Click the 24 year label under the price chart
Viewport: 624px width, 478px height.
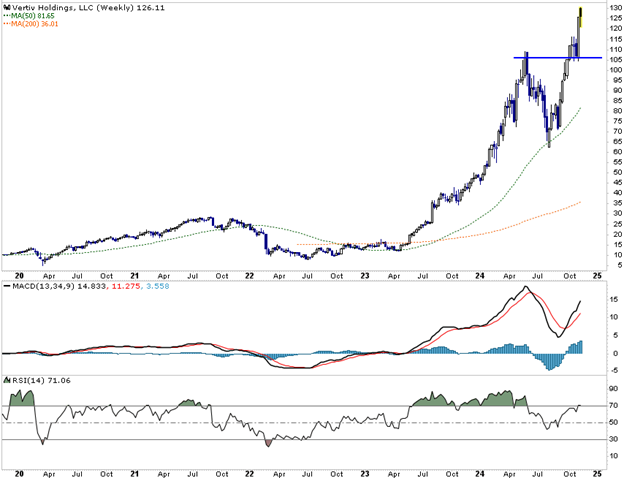point(480,275)
